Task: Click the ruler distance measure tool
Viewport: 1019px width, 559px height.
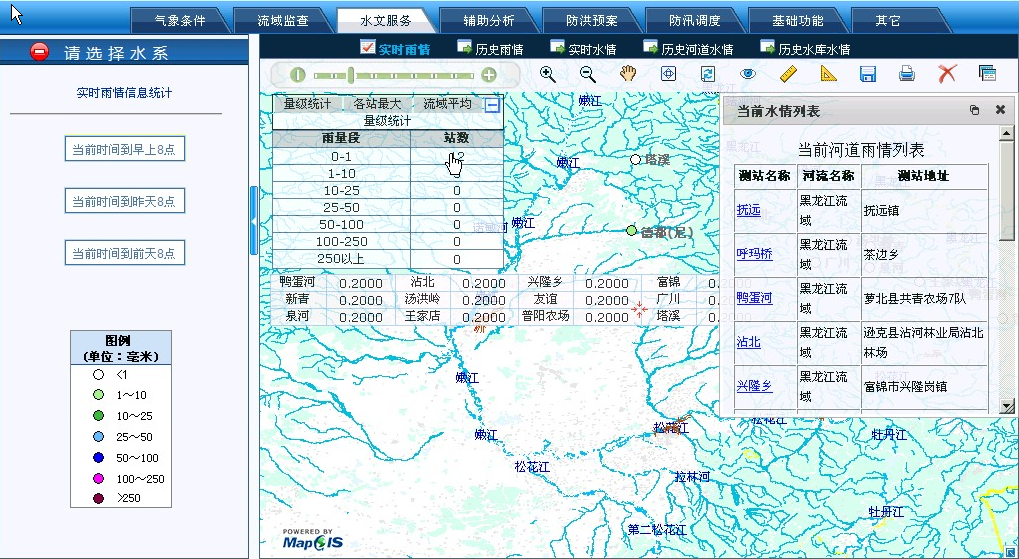Action: 788,74
